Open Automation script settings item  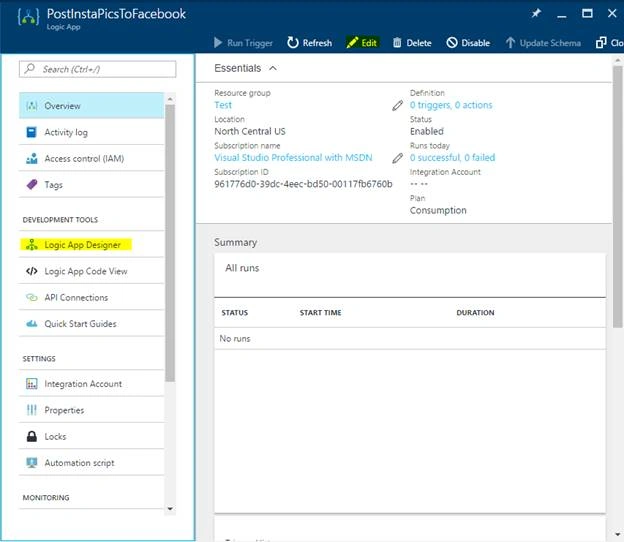pyautogui.click(x=91, y=462)
